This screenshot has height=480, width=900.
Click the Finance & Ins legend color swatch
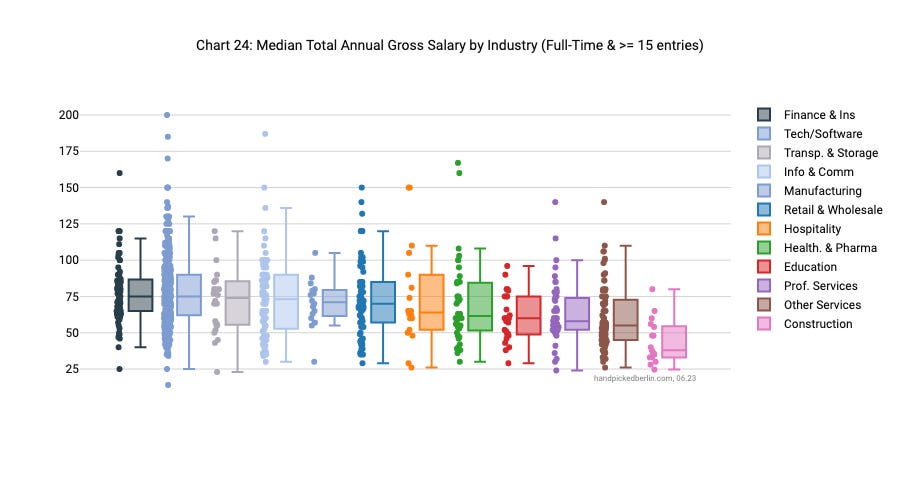pyautogui.click(x=763, y=115)
